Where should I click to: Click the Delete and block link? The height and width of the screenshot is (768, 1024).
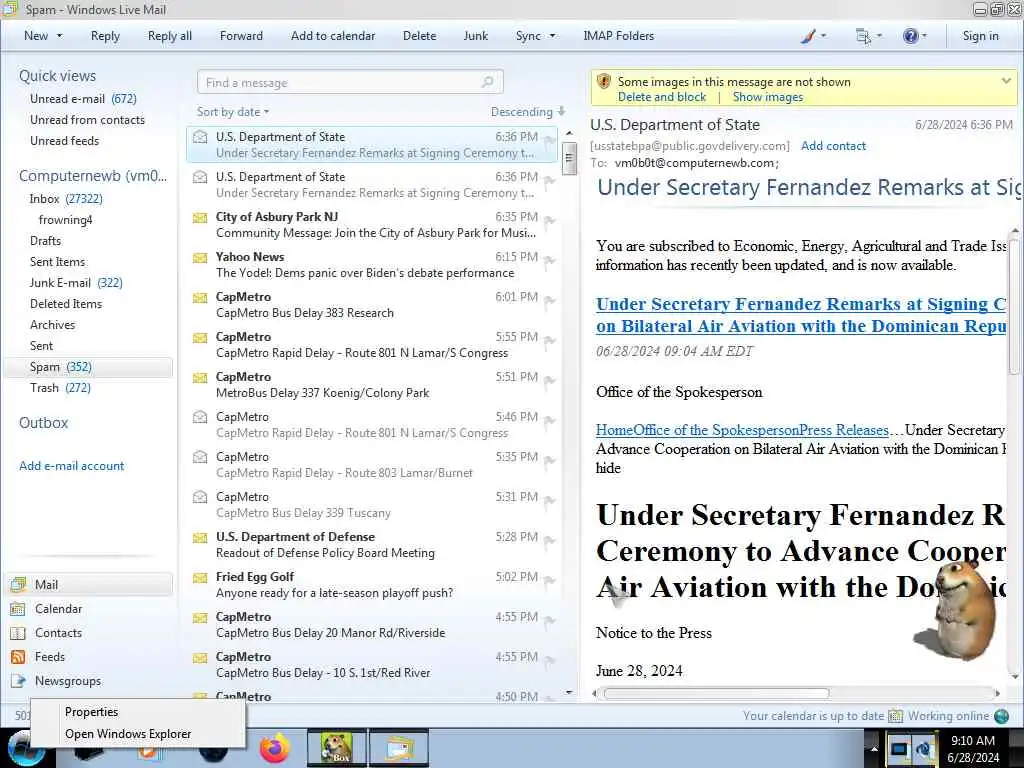[662, 97]
